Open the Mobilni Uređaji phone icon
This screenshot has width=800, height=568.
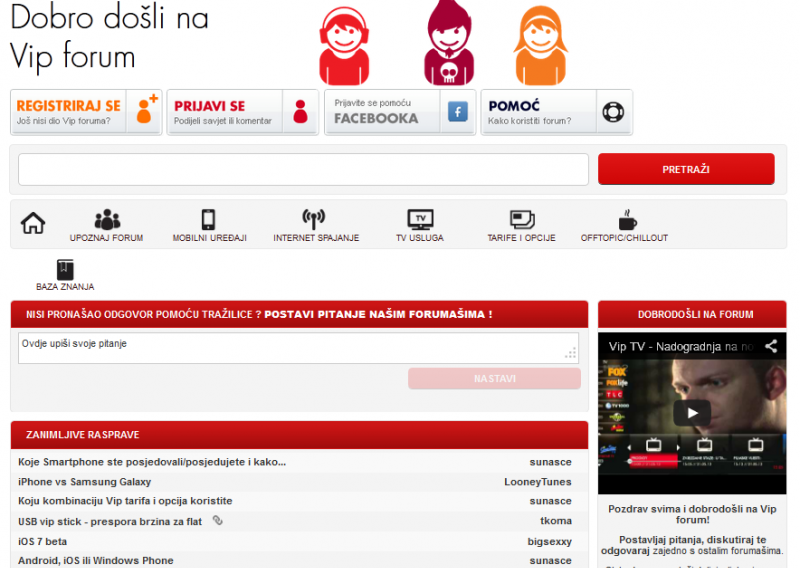[x=208, y=219]
